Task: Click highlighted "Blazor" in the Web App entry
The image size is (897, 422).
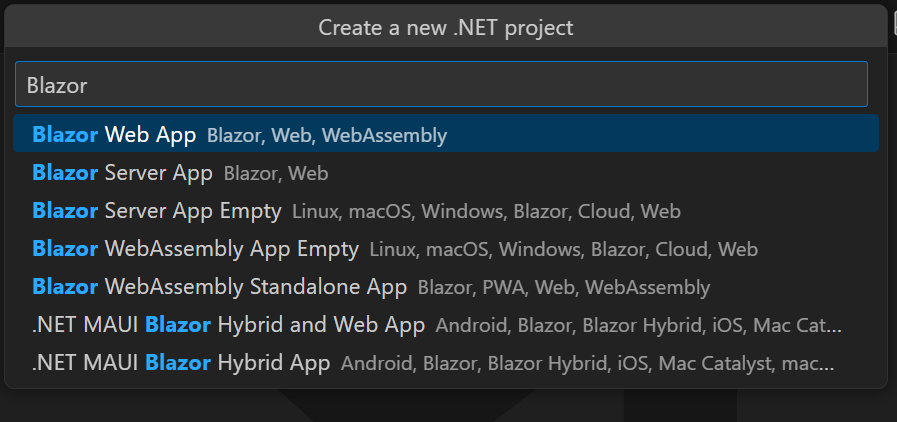Action: pyautogui.click(x=65, y=134)
